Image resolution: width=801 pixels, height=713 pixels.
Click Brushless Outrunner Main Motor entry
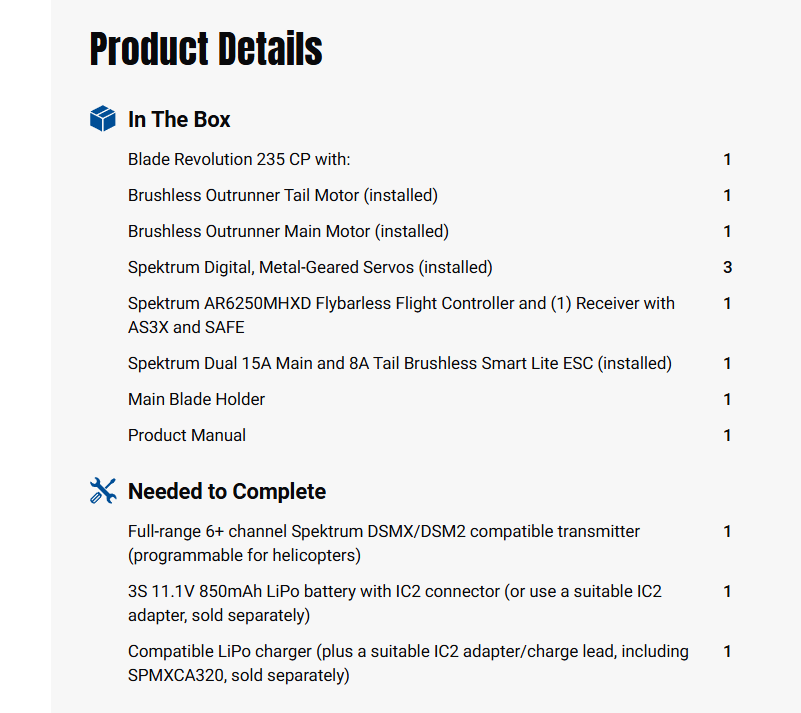point(288,231)
